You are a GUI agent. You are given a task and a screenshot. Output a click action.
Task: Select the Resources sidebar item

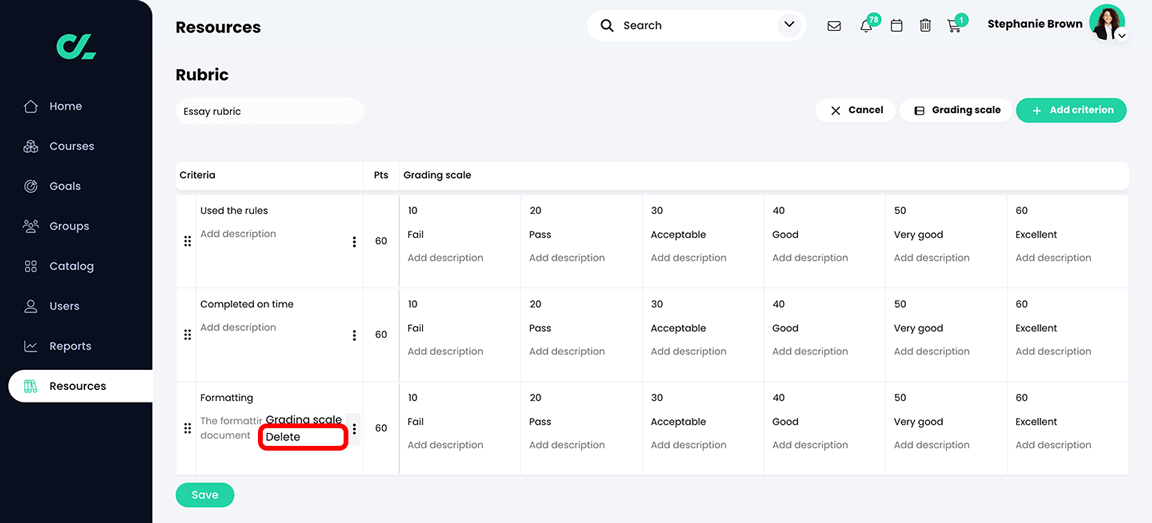81,386
